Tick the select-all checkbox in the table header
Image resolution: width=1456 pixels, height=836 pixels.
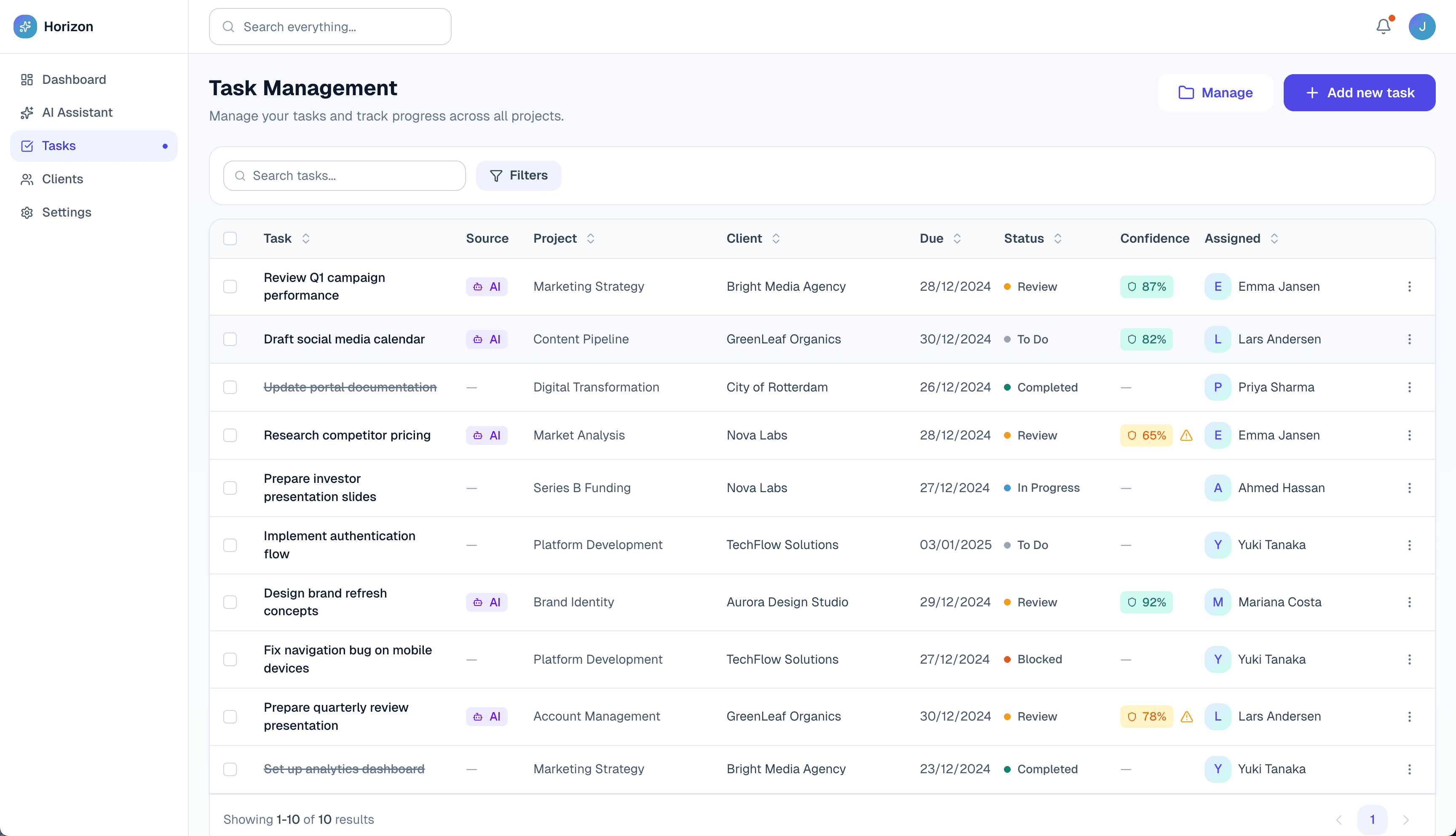pos(230,238)
